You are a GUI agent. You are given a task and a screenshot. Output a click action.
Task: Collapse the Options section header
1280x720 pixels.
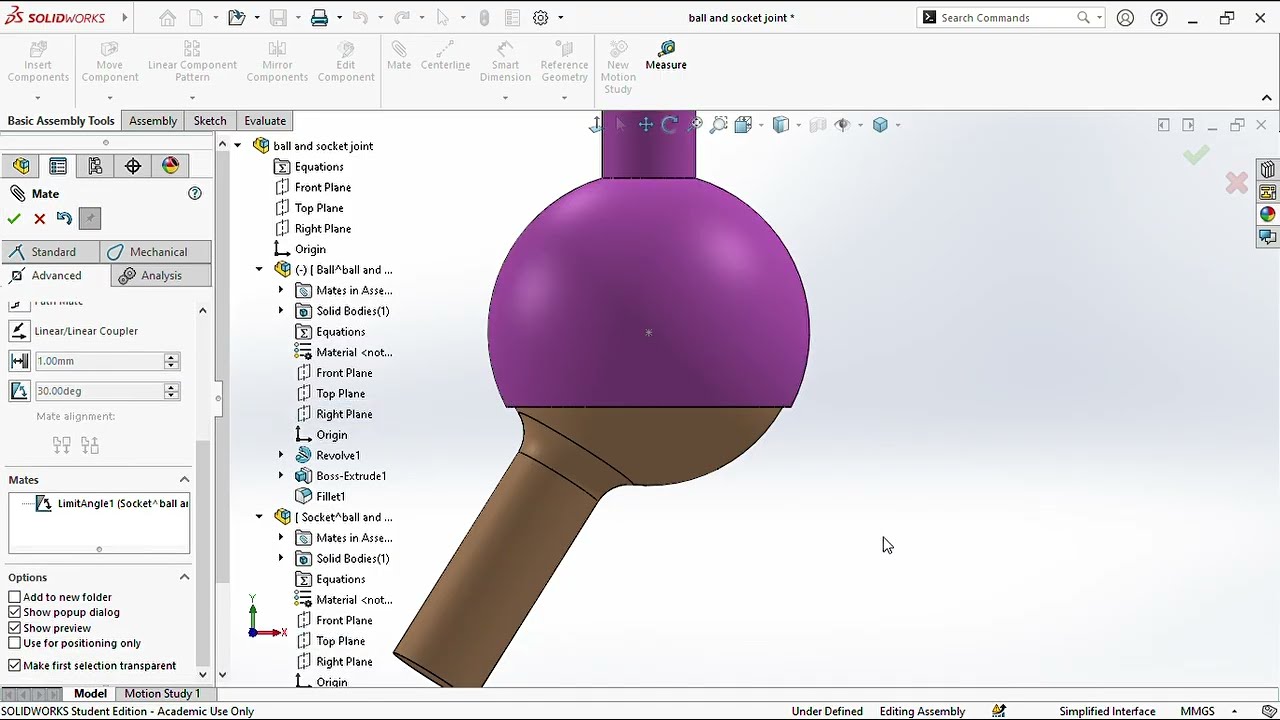pyautogui.click(x=184, y=577)
